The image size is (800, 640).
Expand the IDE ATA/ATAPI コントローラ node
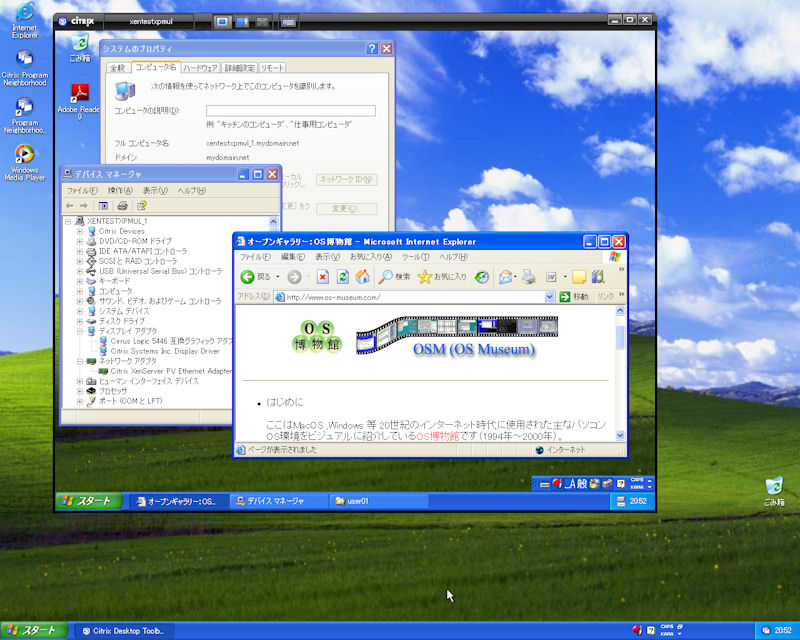point(80,251)
